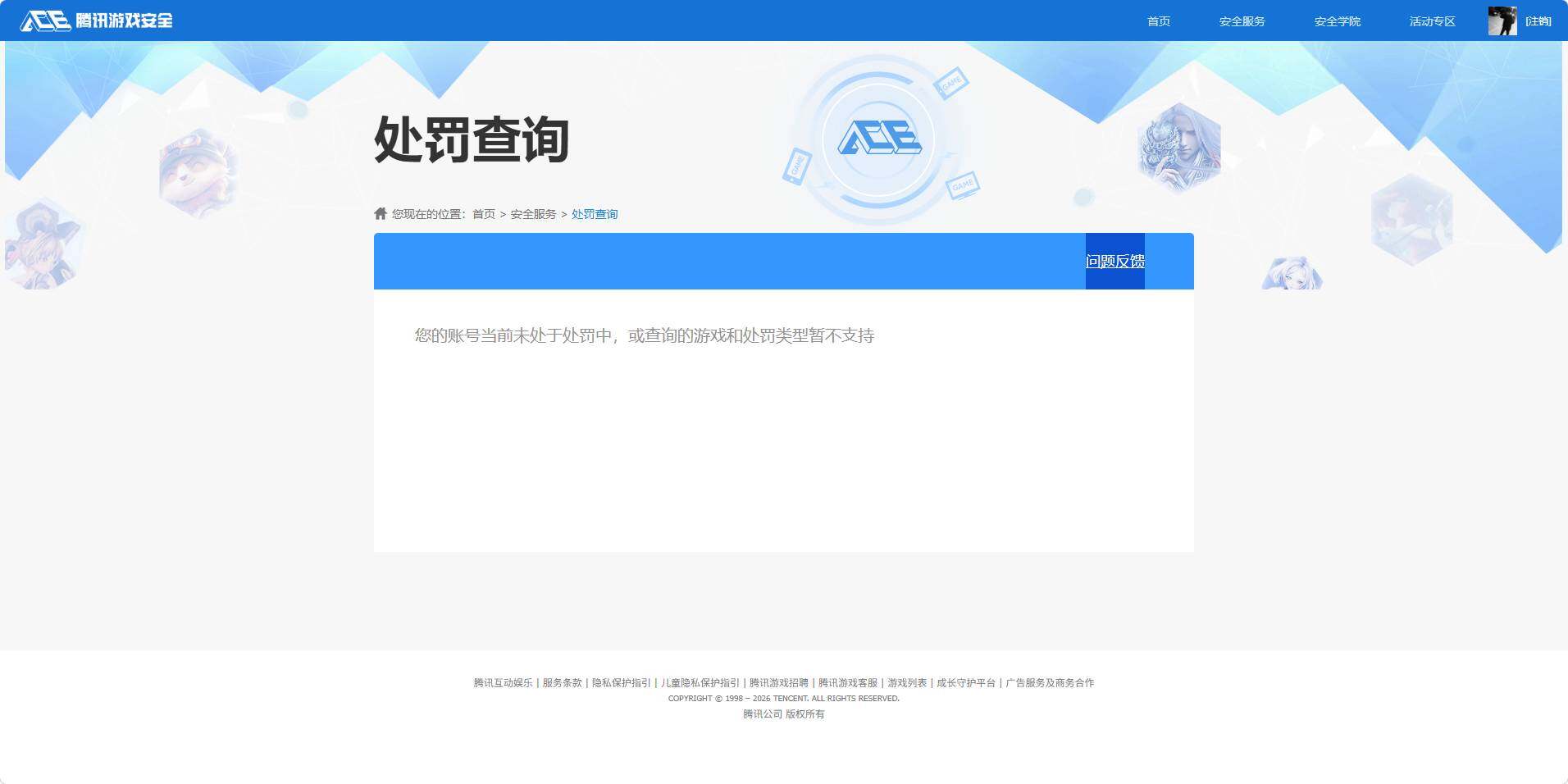1568x784 pixels.
Task: Open the 腾讯游戏客服 footer link
Action: click(x=847, y=682)
